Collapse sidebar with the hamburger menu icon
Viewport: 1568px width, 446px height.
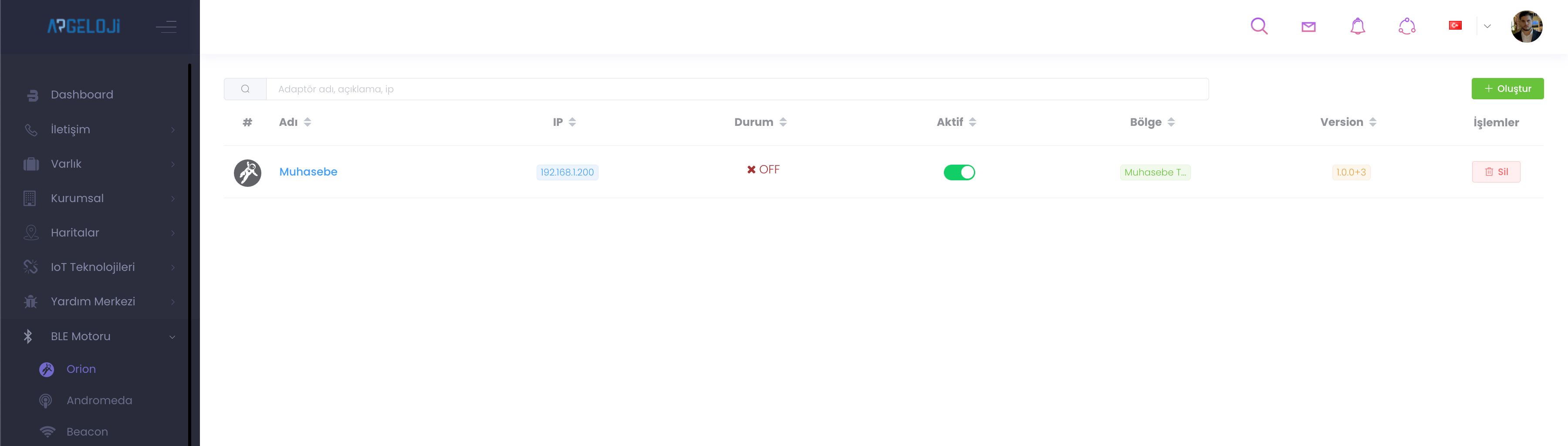click(166, 27)
